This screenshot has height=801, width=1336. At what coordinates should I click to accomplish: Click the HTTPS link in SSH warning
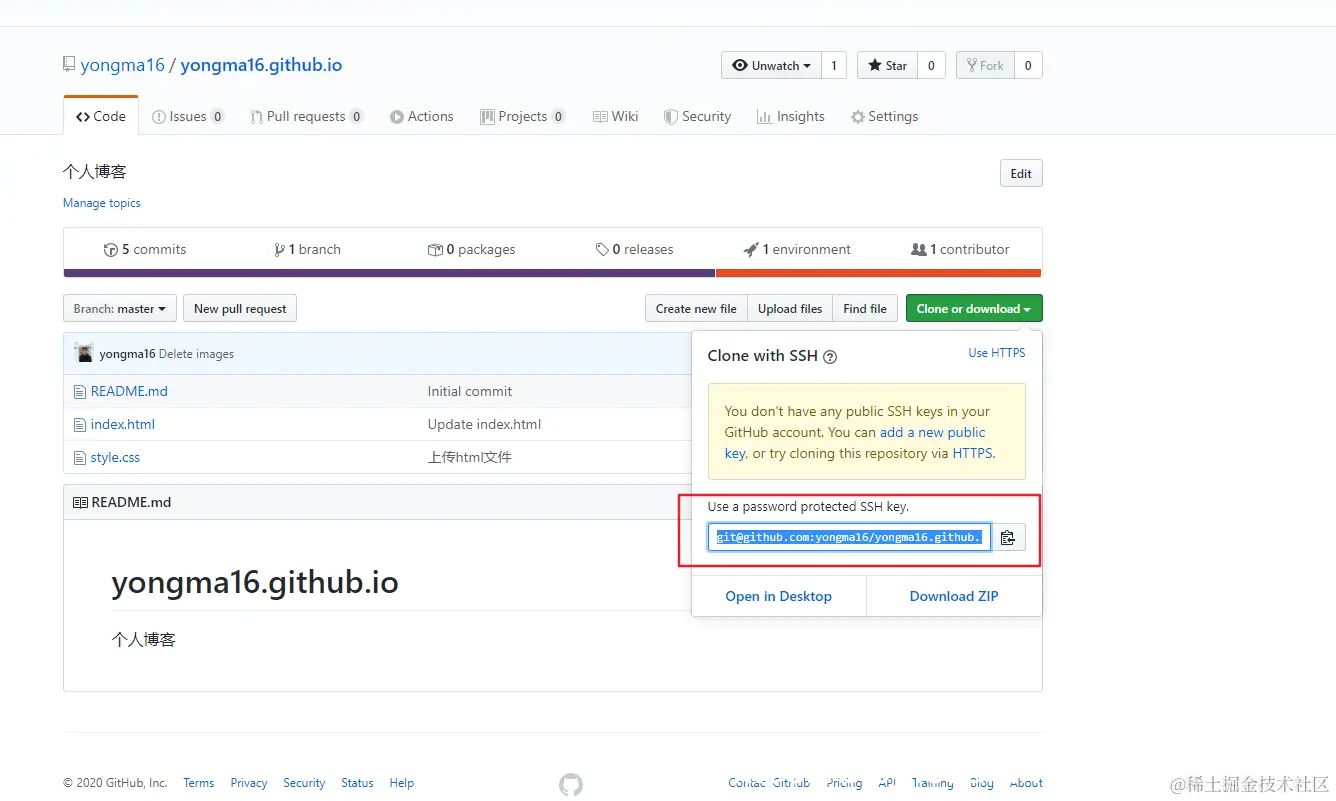pyautogui.click(x=972, y=453)
